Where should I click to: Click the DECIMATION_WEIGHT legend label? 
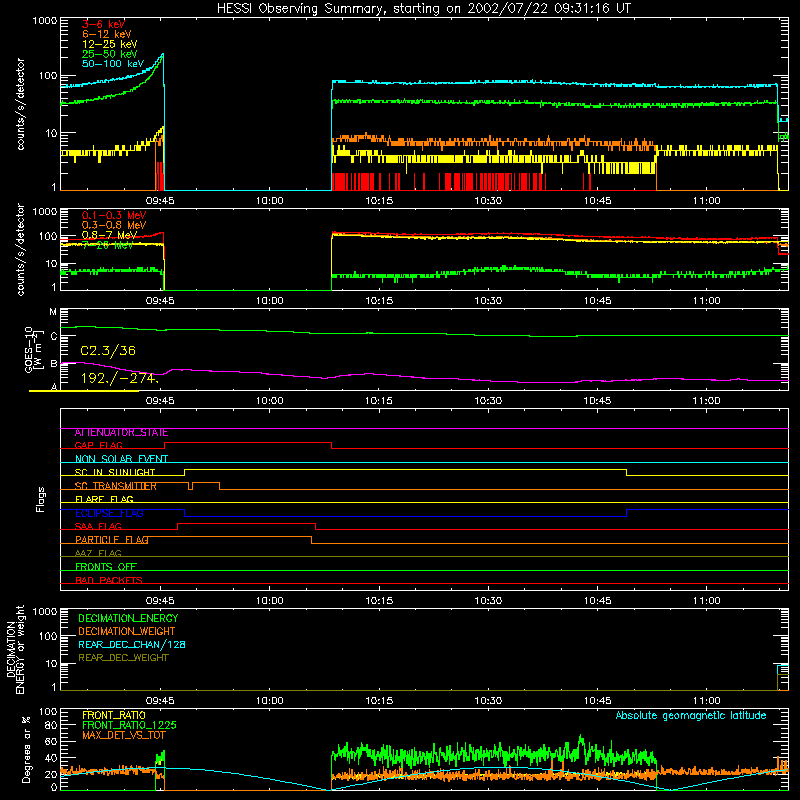pyautogui.click(x=127, y=631)
